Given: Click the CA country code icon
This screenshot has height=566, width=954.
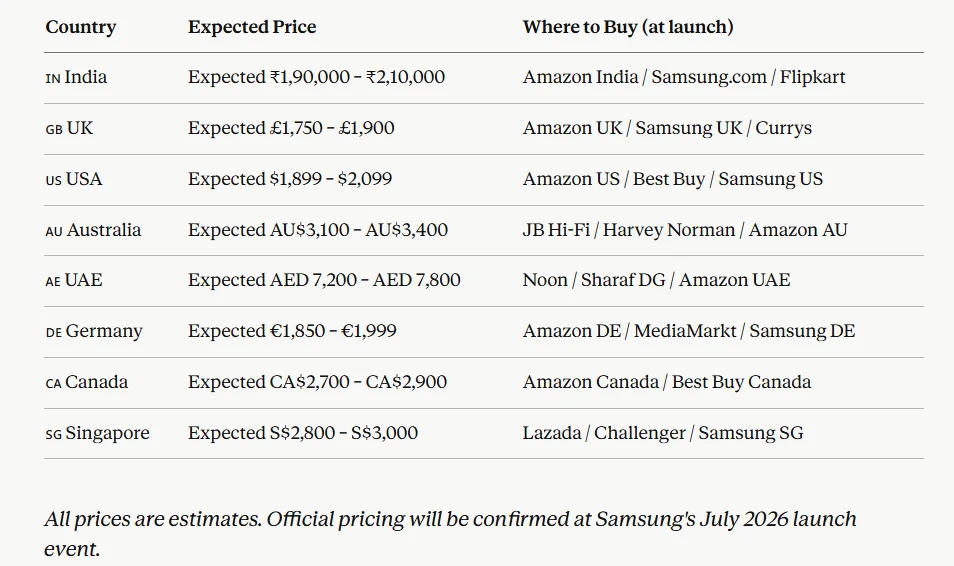Looking at the screenshot, I should [x=54, y=384].
